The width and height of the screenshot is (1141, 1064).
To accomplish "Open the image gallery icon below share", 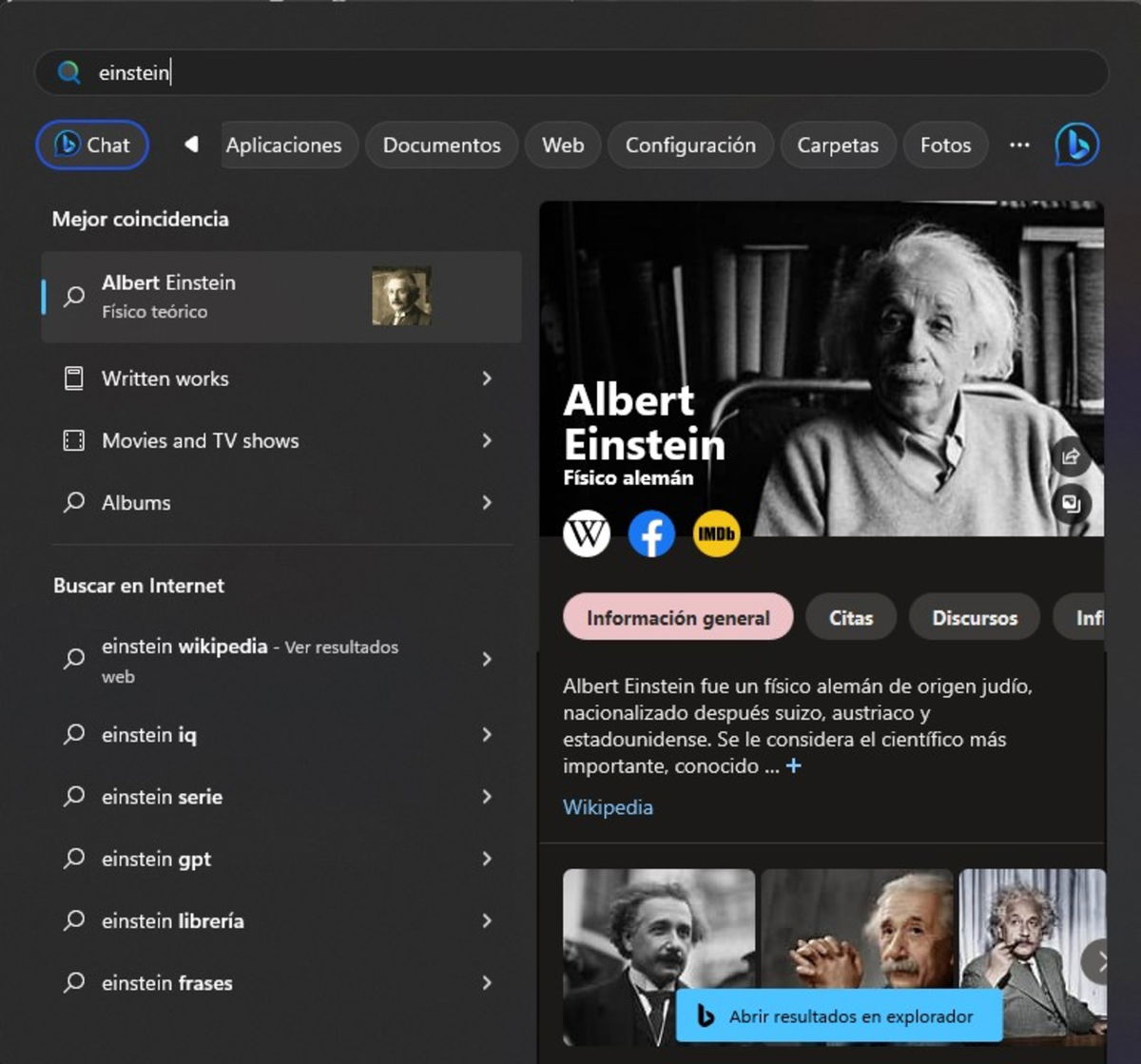I will point(1073,504).
